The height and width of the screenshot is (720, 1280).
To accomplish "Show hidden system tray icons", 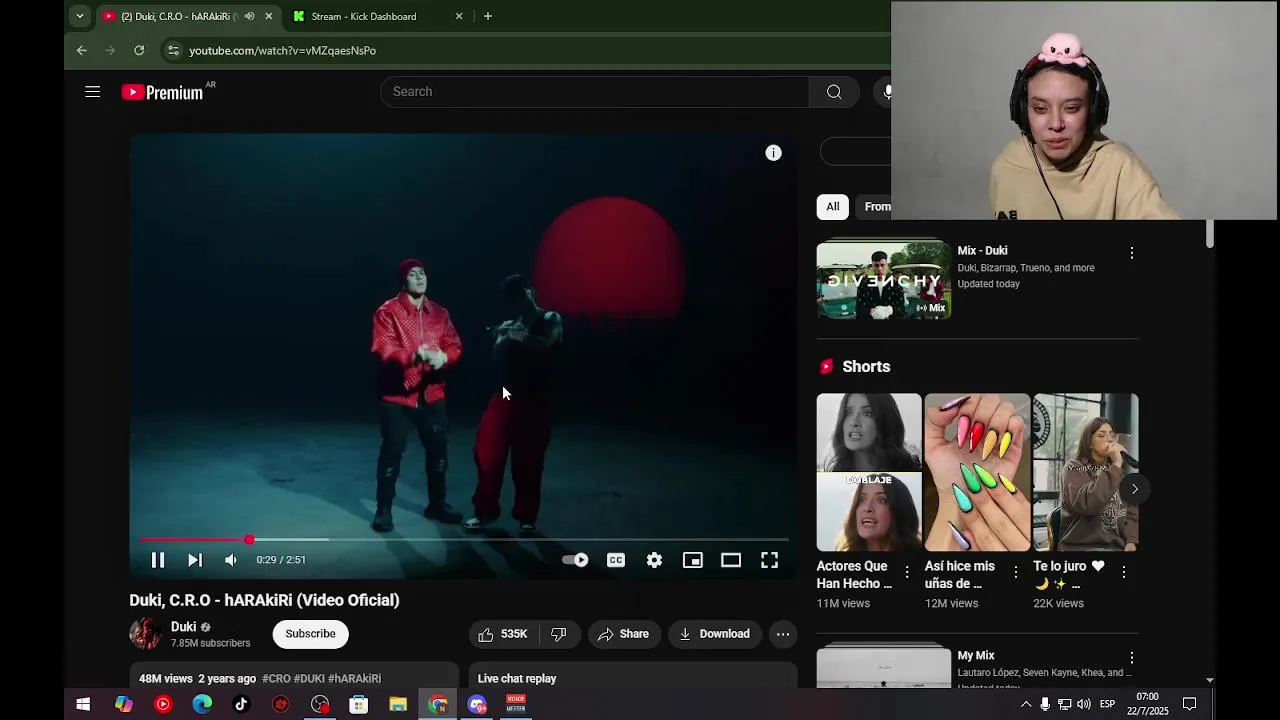I will [x=1026, y=704].
